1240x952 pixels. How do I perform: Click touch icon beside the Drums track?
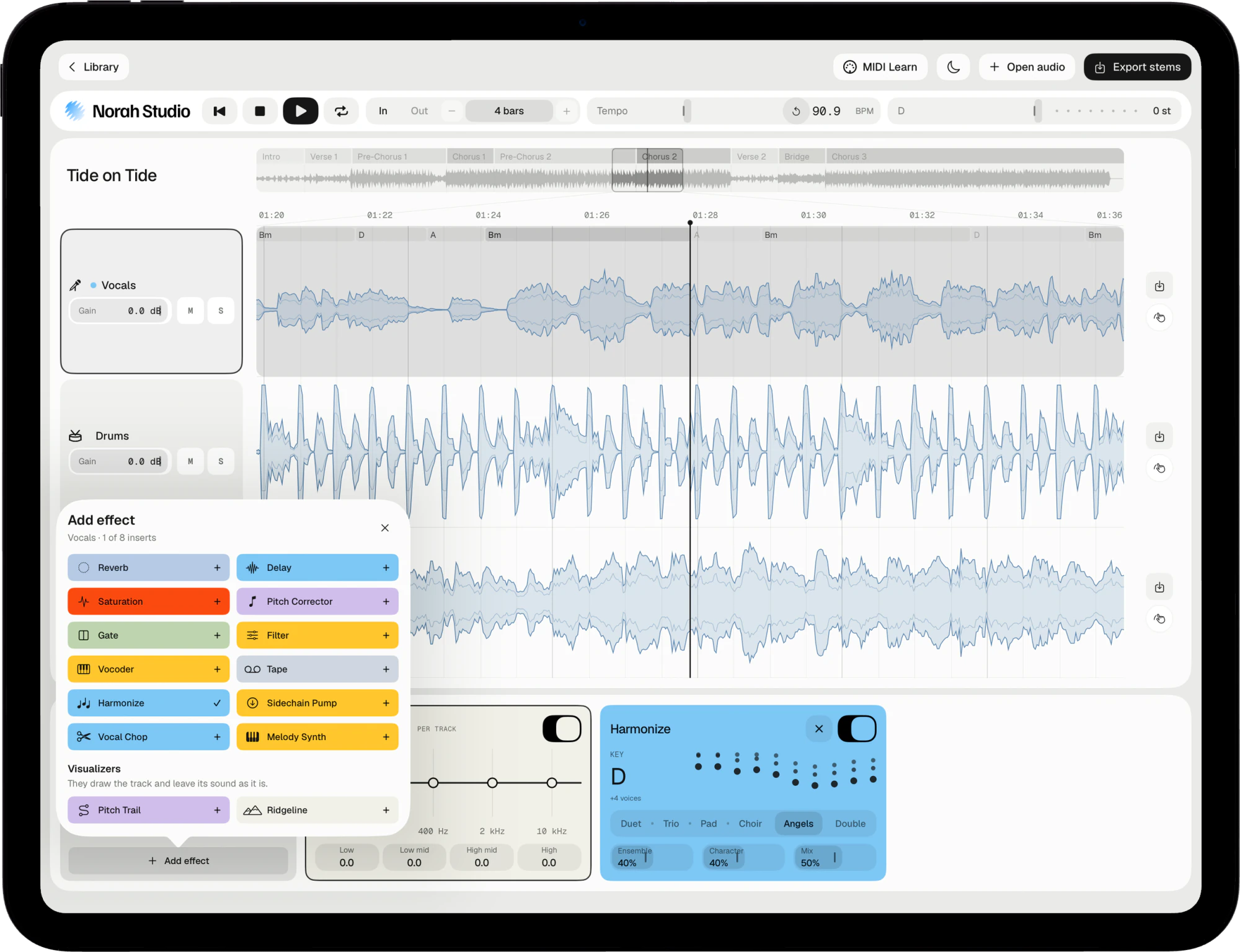pyautogui.click(x=1159, y=469)
